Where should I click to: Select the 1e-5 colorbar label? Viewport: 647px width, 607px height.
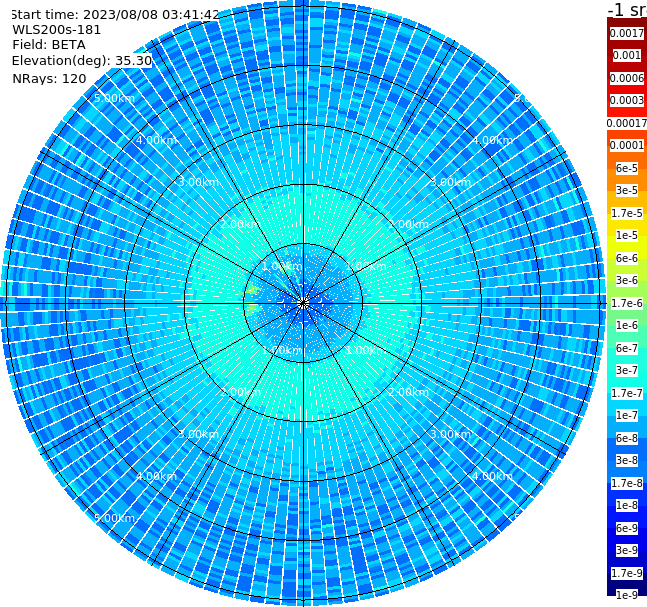[x=627, y=235]
